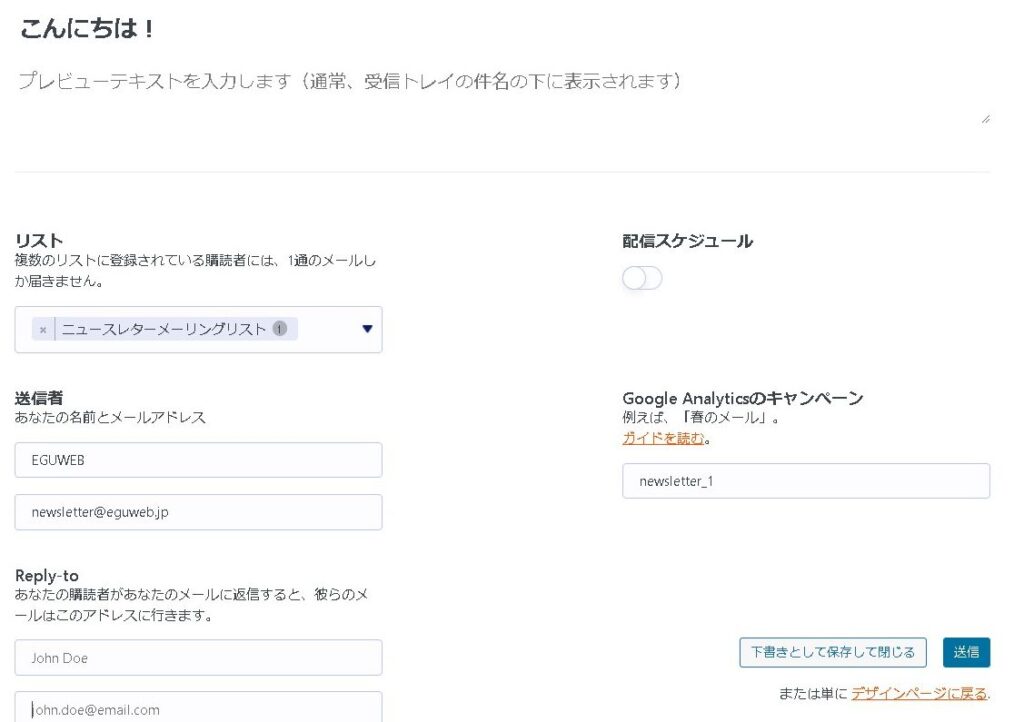Click the preview text area resize handle
This screenshot has height=722, width=1024.
(x=985, y=119)
